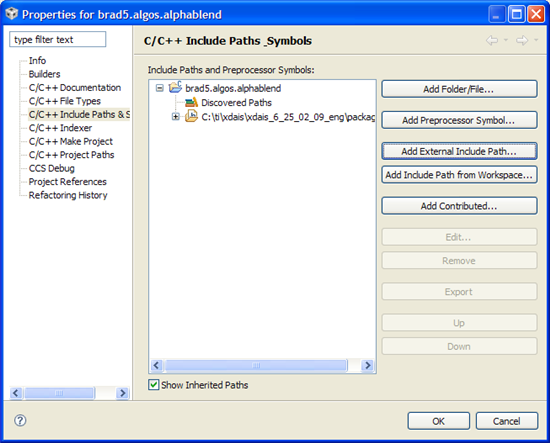
Task: Open C/C++ Documentation settings
Action: pos(75,87)
